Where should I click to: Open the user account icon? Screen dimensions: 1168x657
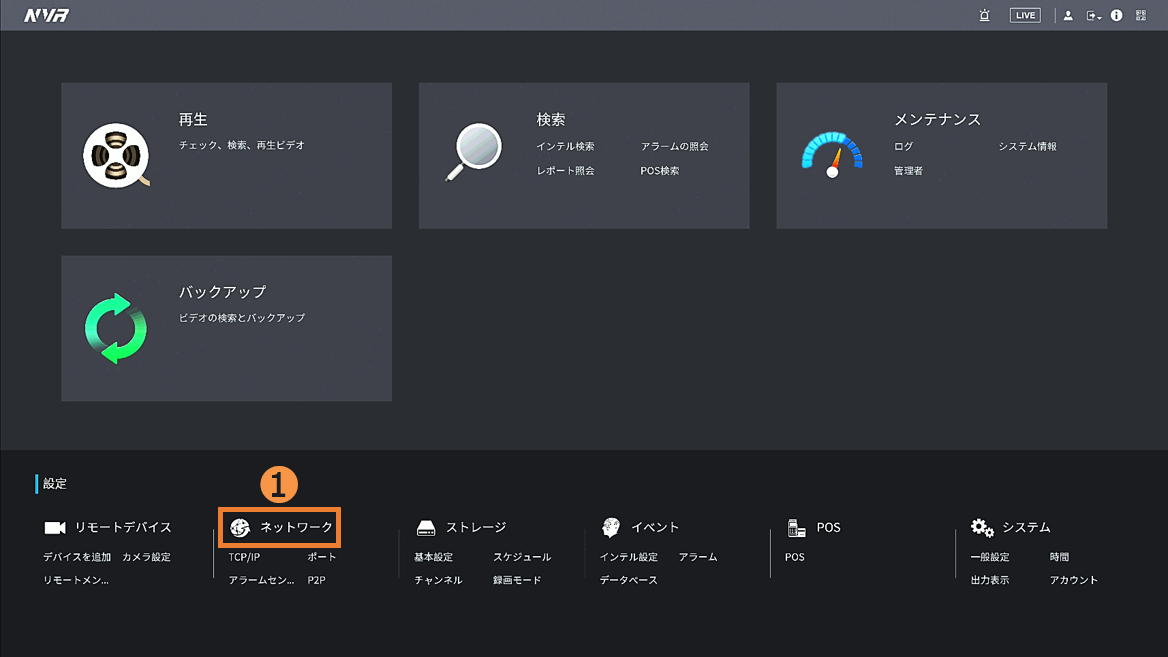tap(1068, 15)
